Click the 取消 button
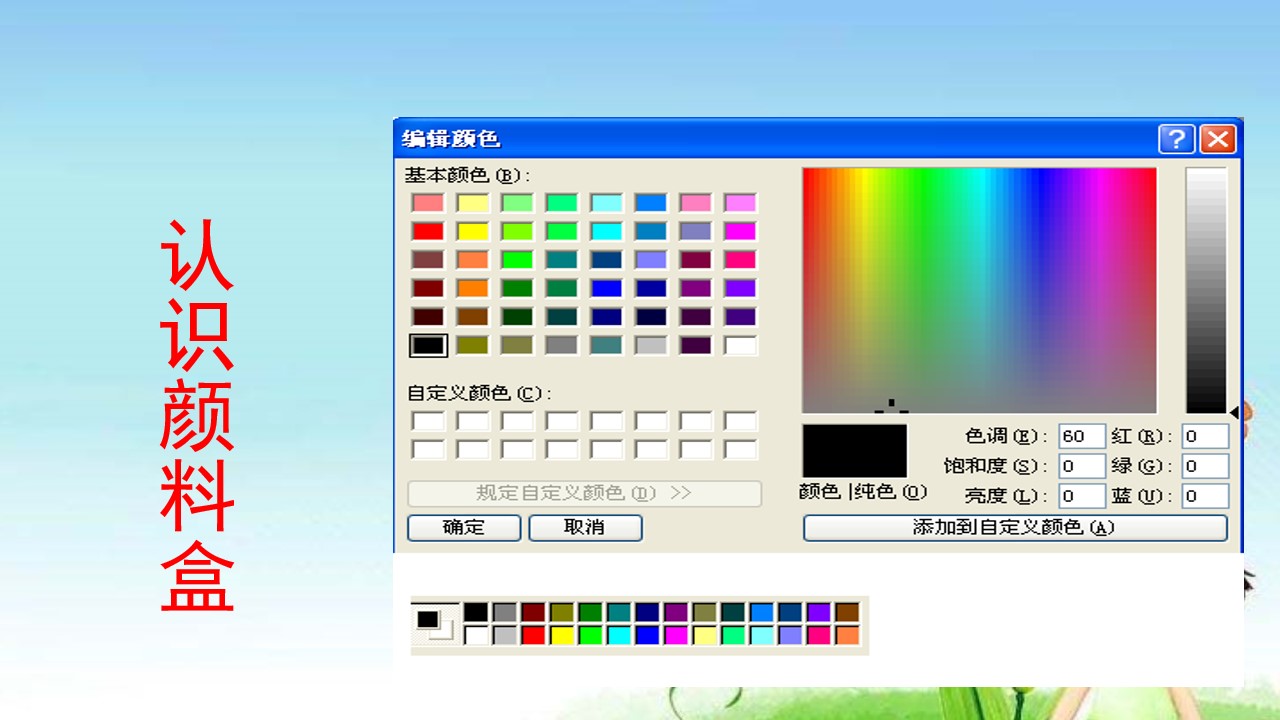Image resolution: width=1280 pixels, height=720 pixels. click(x=585, y=527)
